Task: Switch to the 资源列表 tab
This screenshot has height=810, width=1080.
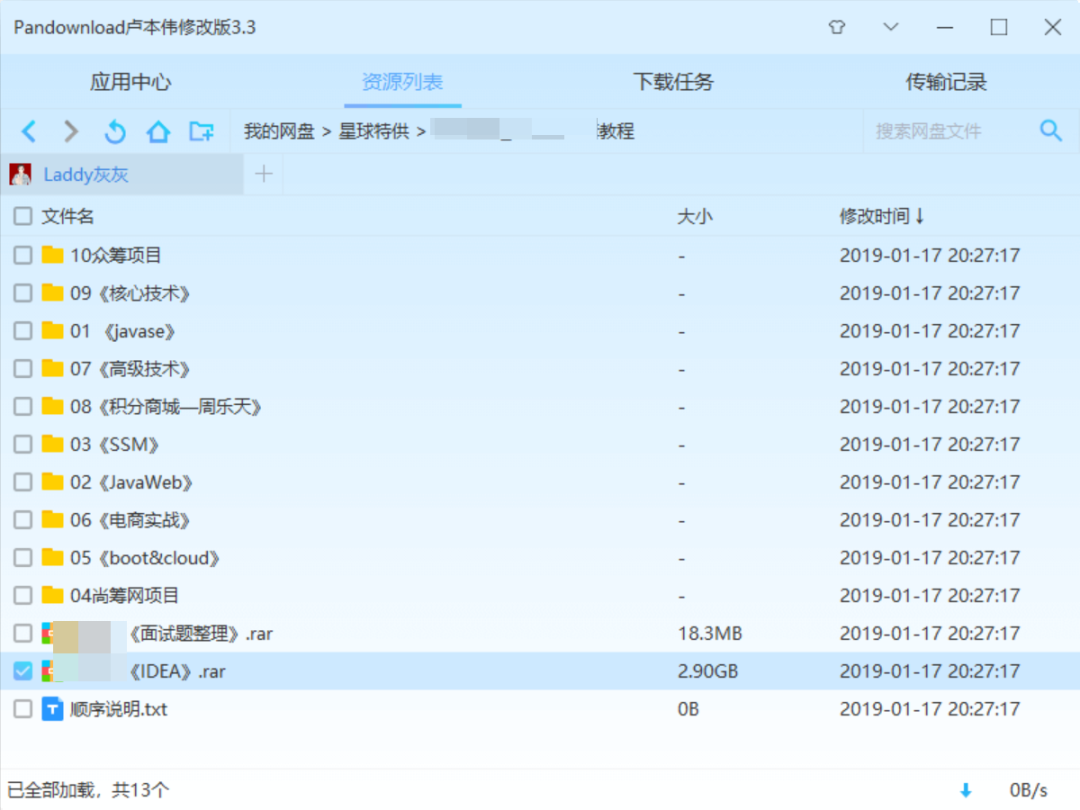Action: point(402,82)
